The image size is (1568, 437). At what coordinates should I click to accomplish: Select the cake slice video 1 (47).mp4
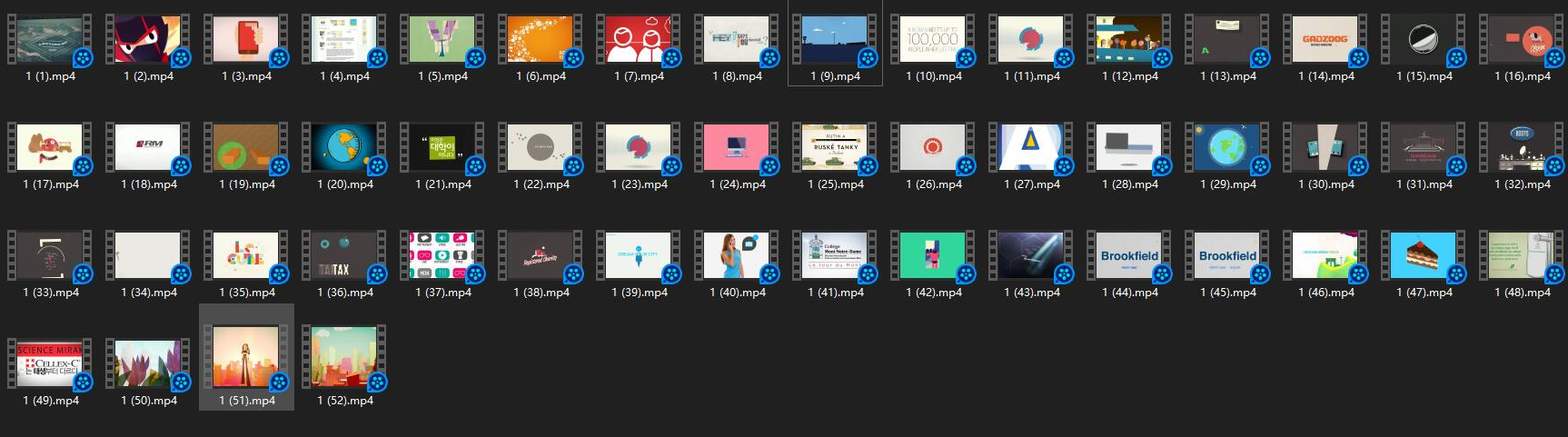pyautogui.click(x=1423, y=255)
